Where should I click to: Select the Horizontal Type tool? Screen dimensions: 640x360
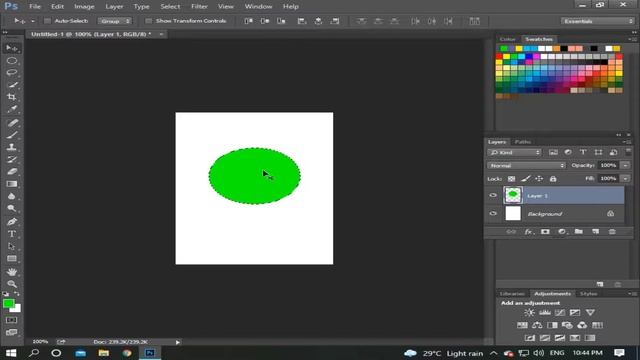(12, 234)
